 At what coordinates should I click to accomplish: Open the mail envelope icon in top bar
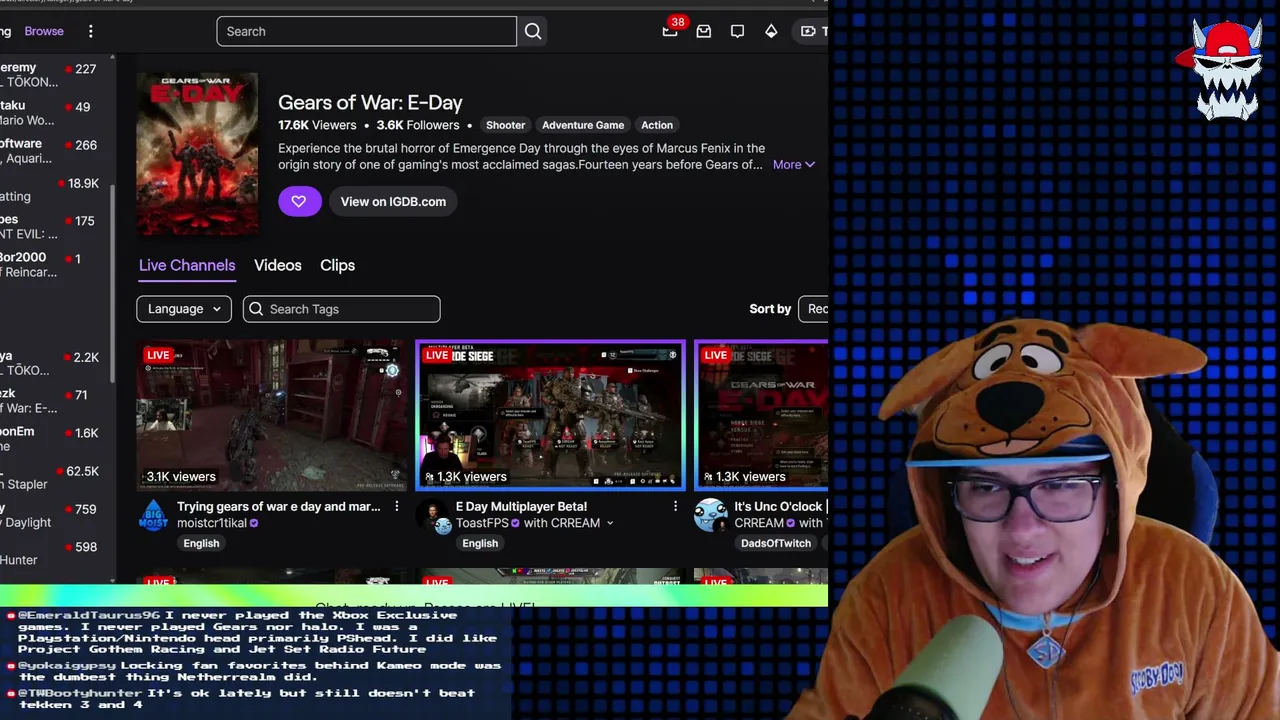704,31
